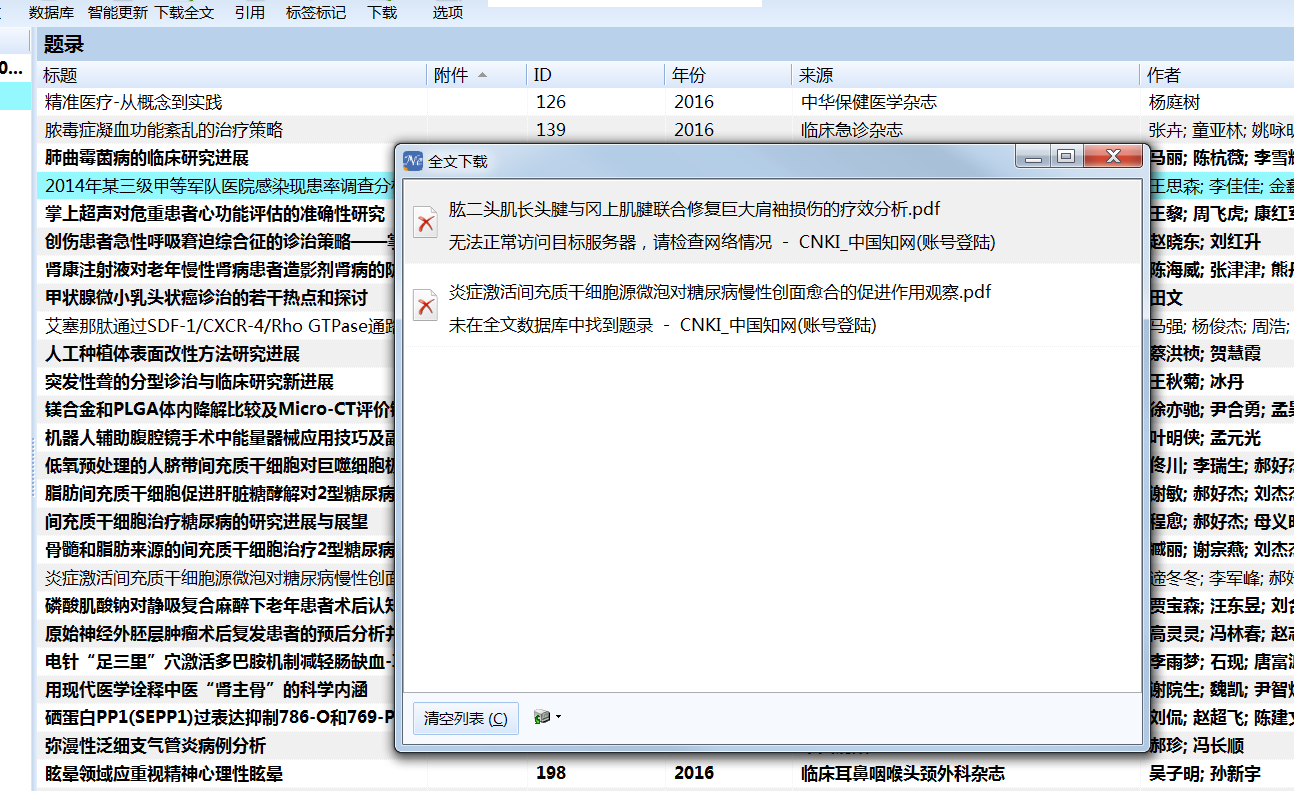Select the row 掌上超声对危重患者心功能评估的准确性研究
Image resolution: width=1294 pixels, height=791 pixels.
tap(215, 214)
